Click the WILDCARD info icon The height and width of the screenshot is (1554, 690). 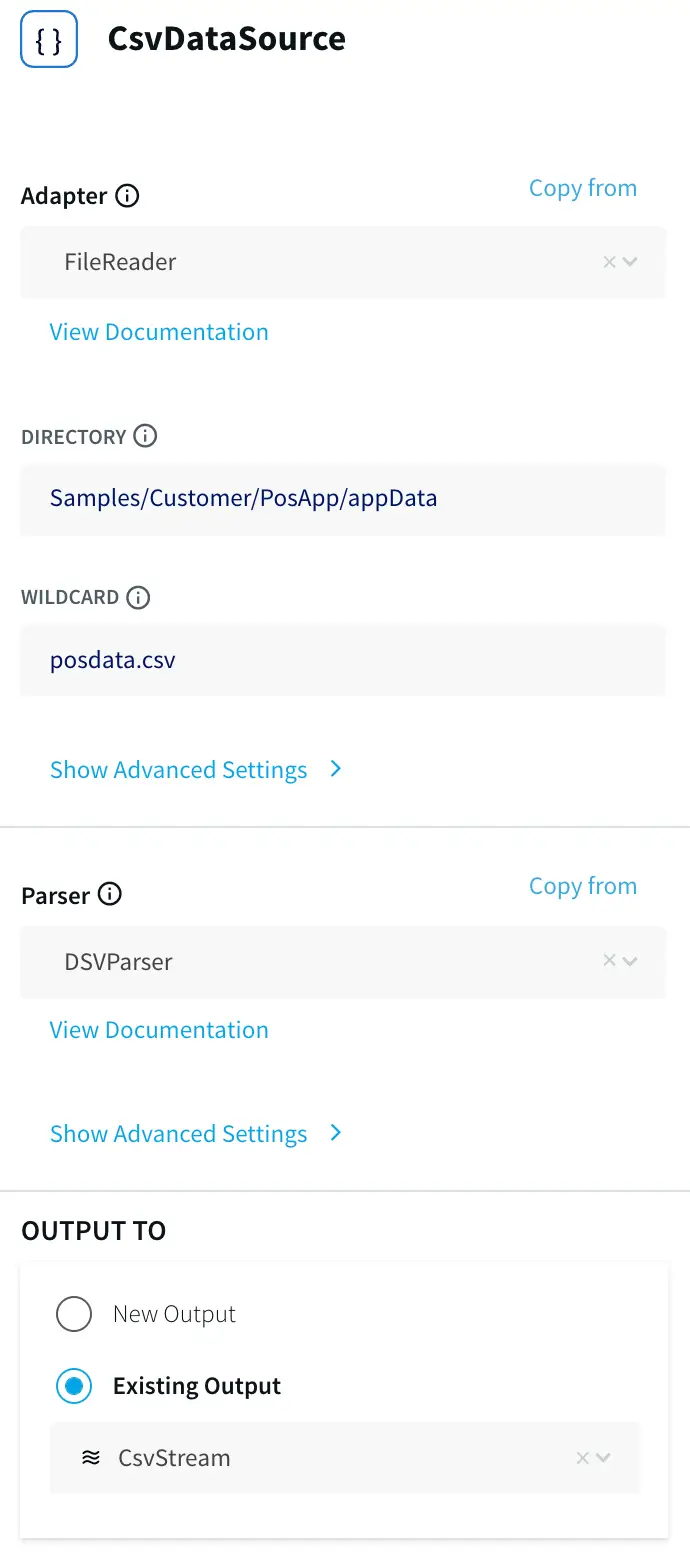coord(138,597)
